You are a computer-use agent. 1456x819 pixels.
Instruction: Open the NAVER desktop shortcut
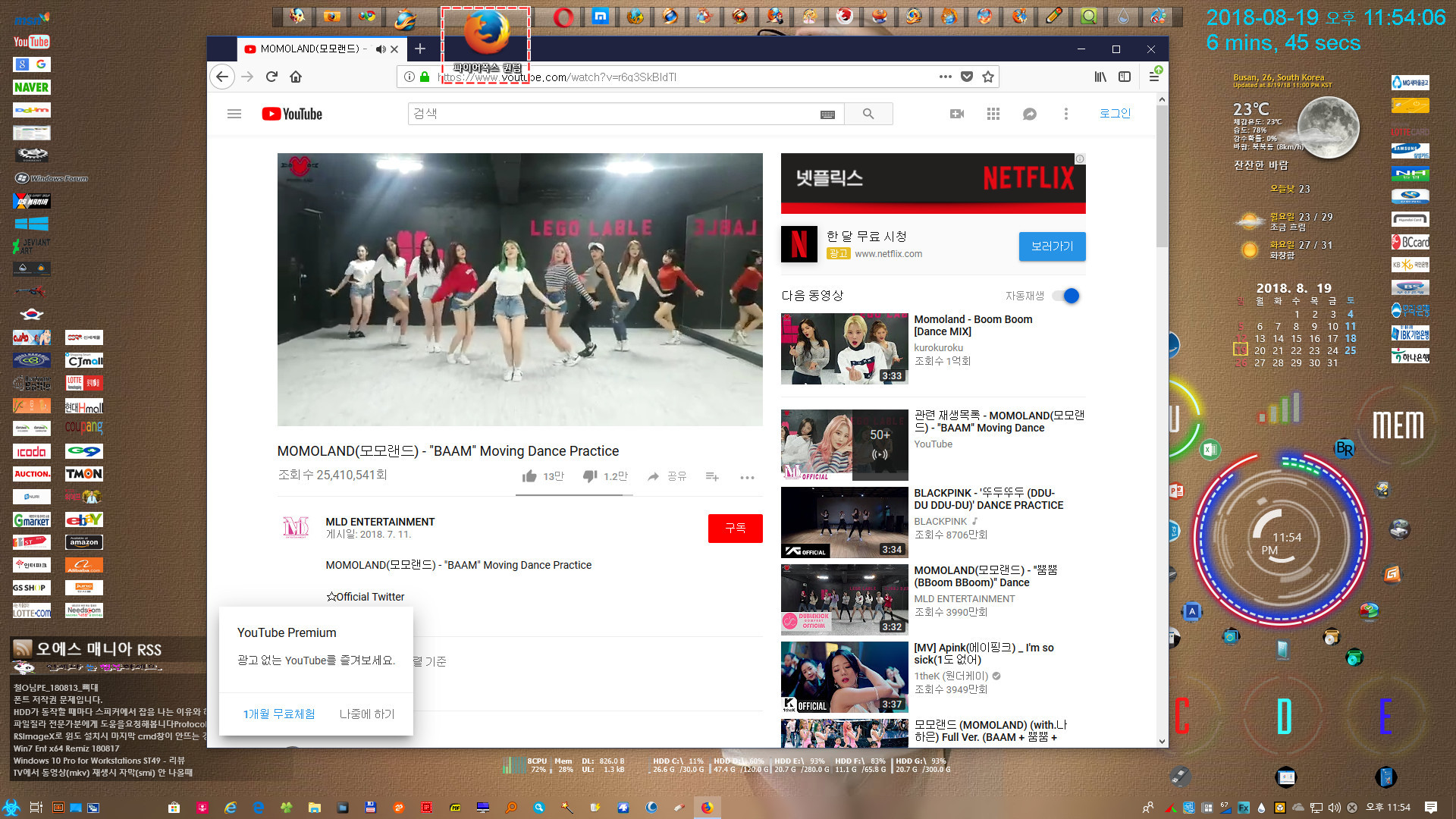coord(32,87)
